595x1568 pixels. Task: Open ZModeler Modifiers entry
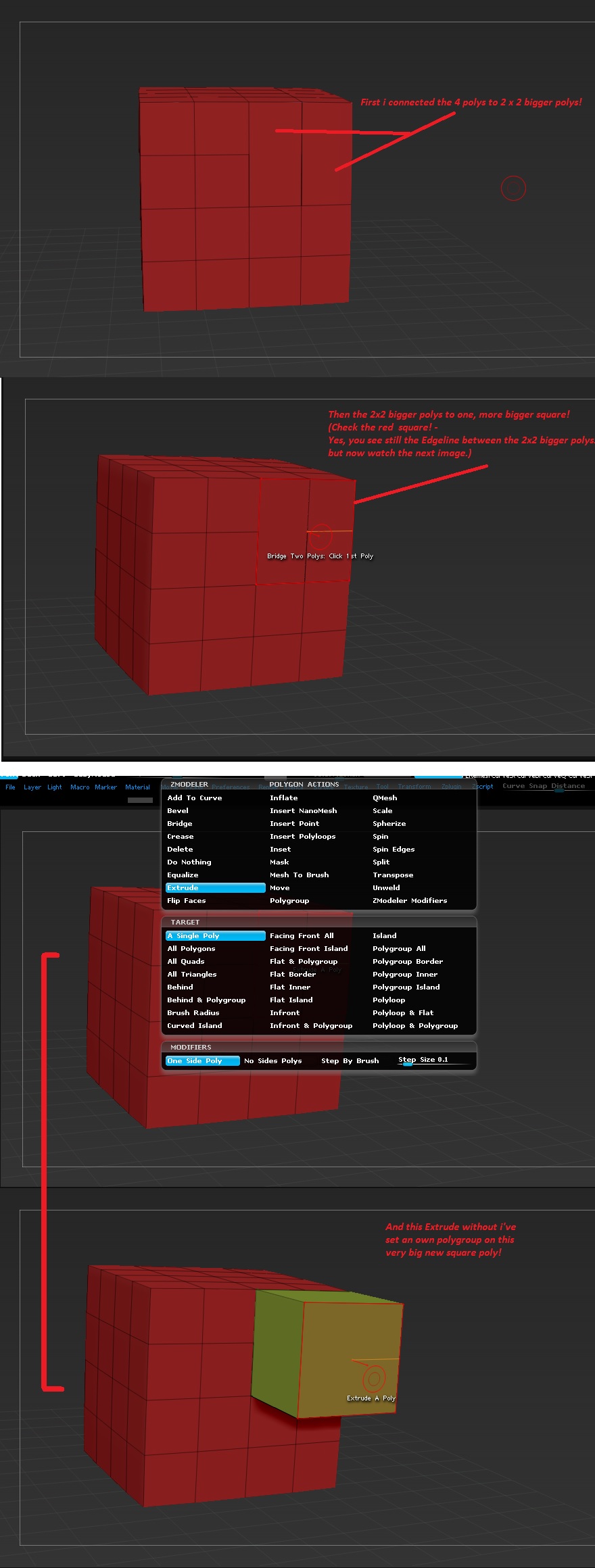click(410, 900)
